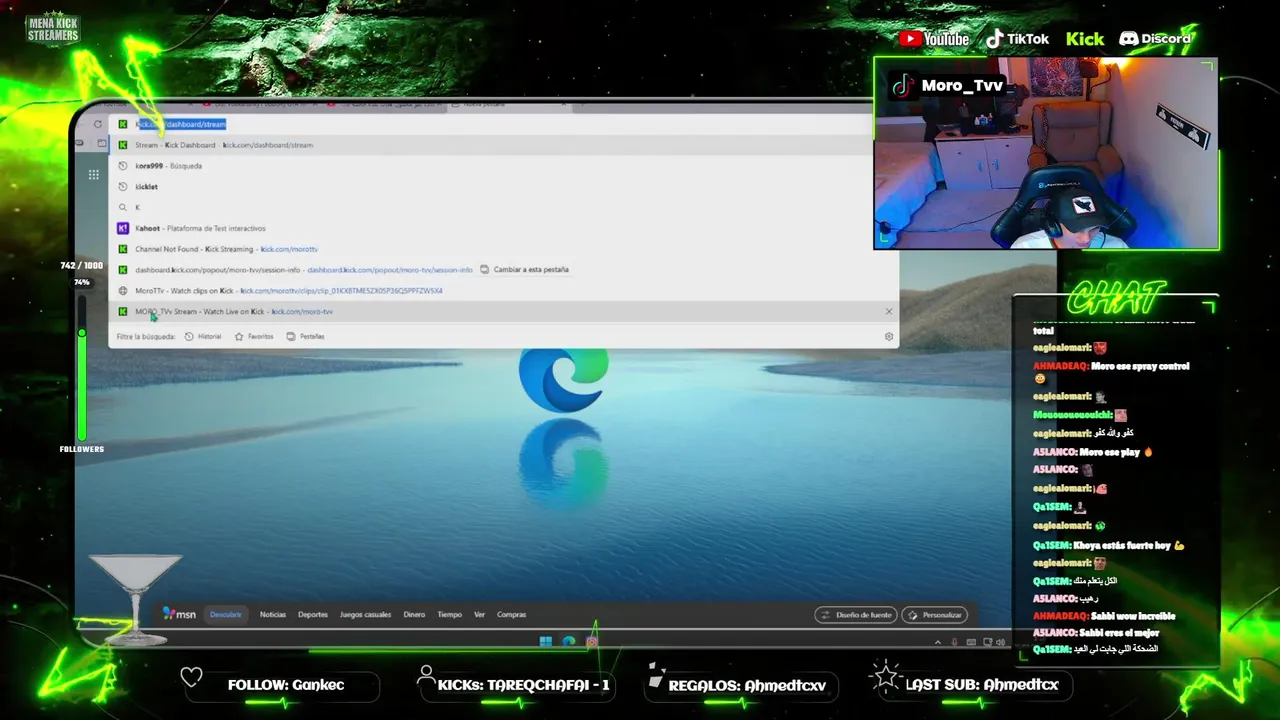Click the history clock icon beside kora999

[123, 166]
